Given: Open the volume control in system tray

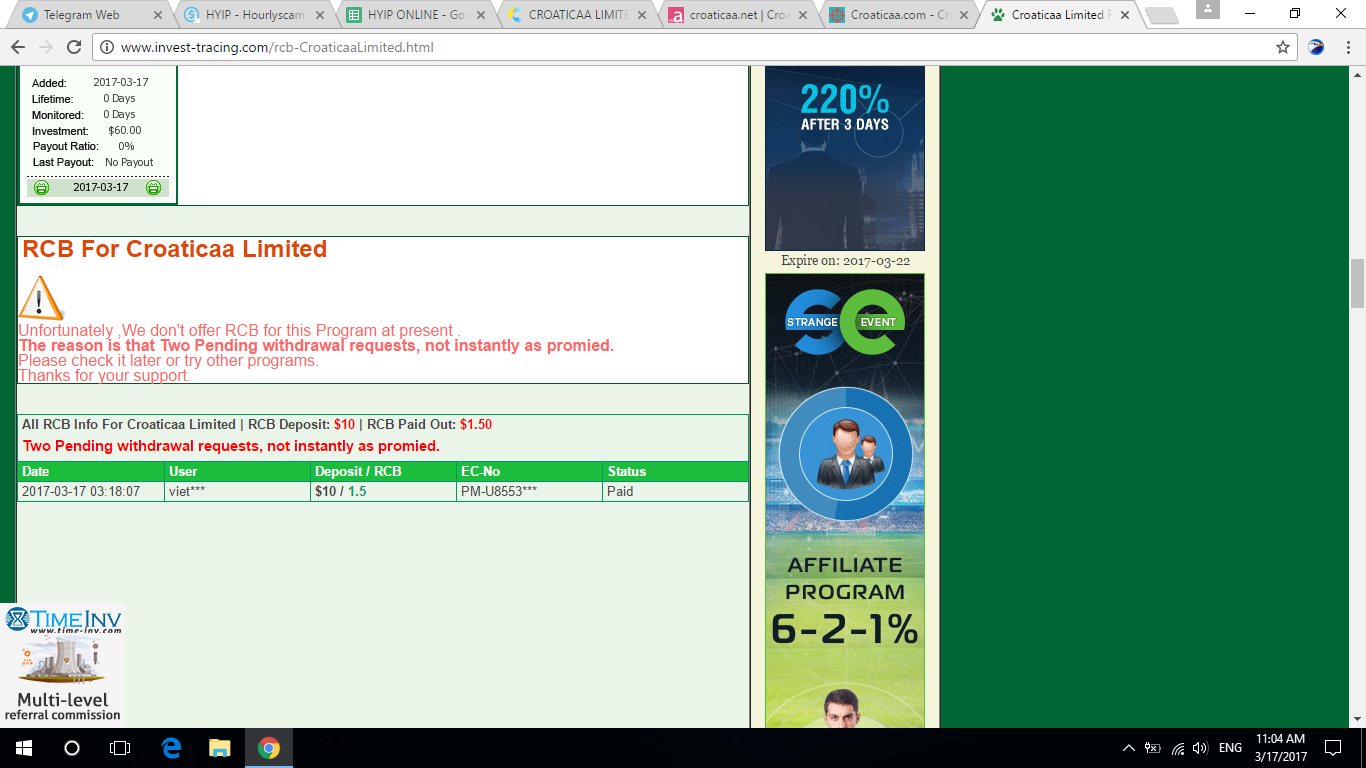Looking at the screenshot, I should (x=1200, y=748).
